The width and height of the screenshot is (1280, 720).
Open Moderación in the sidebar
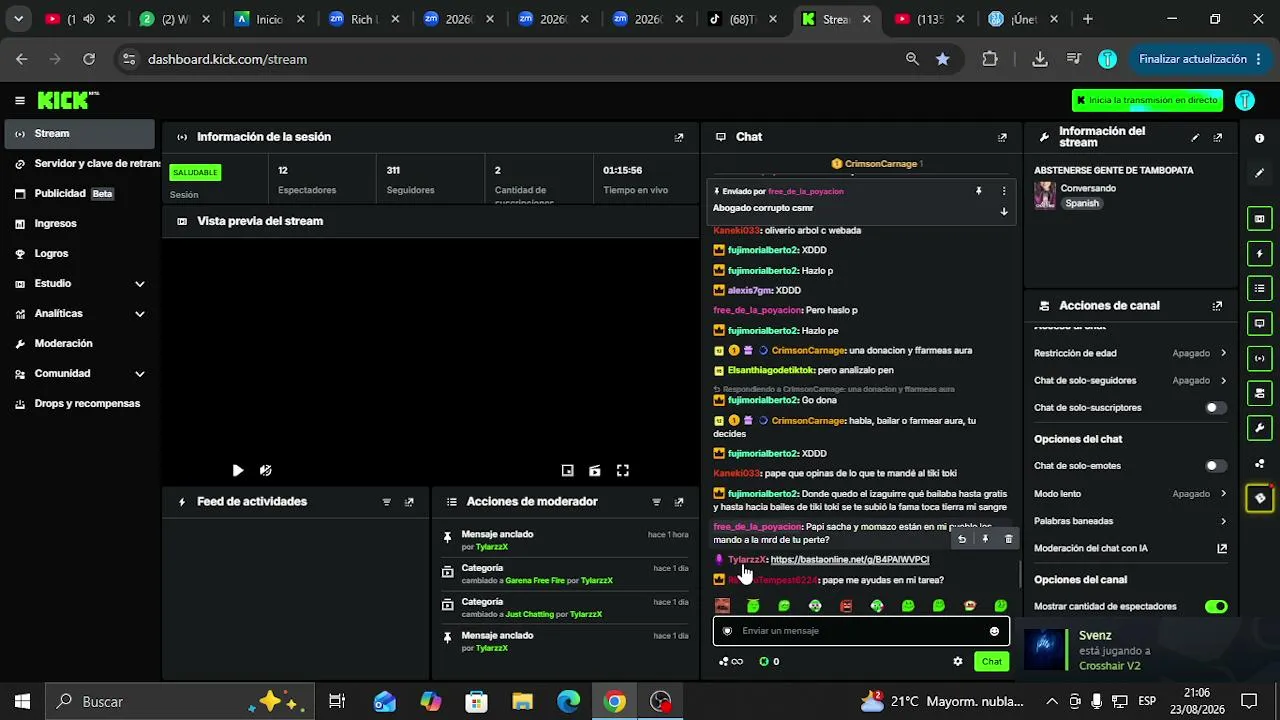pyautogui.click(x=80, y=344)
